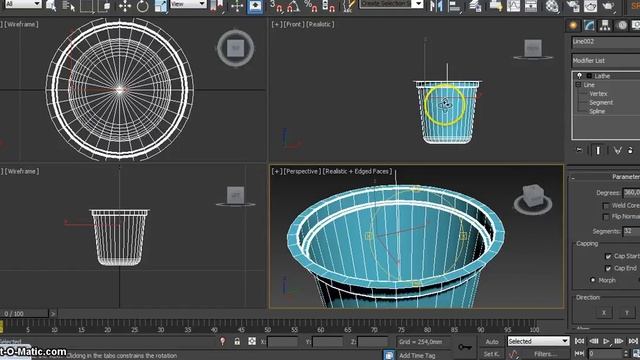Activate Select and Move tool
This screenshot has height=360, width=640.
(124, 6)
